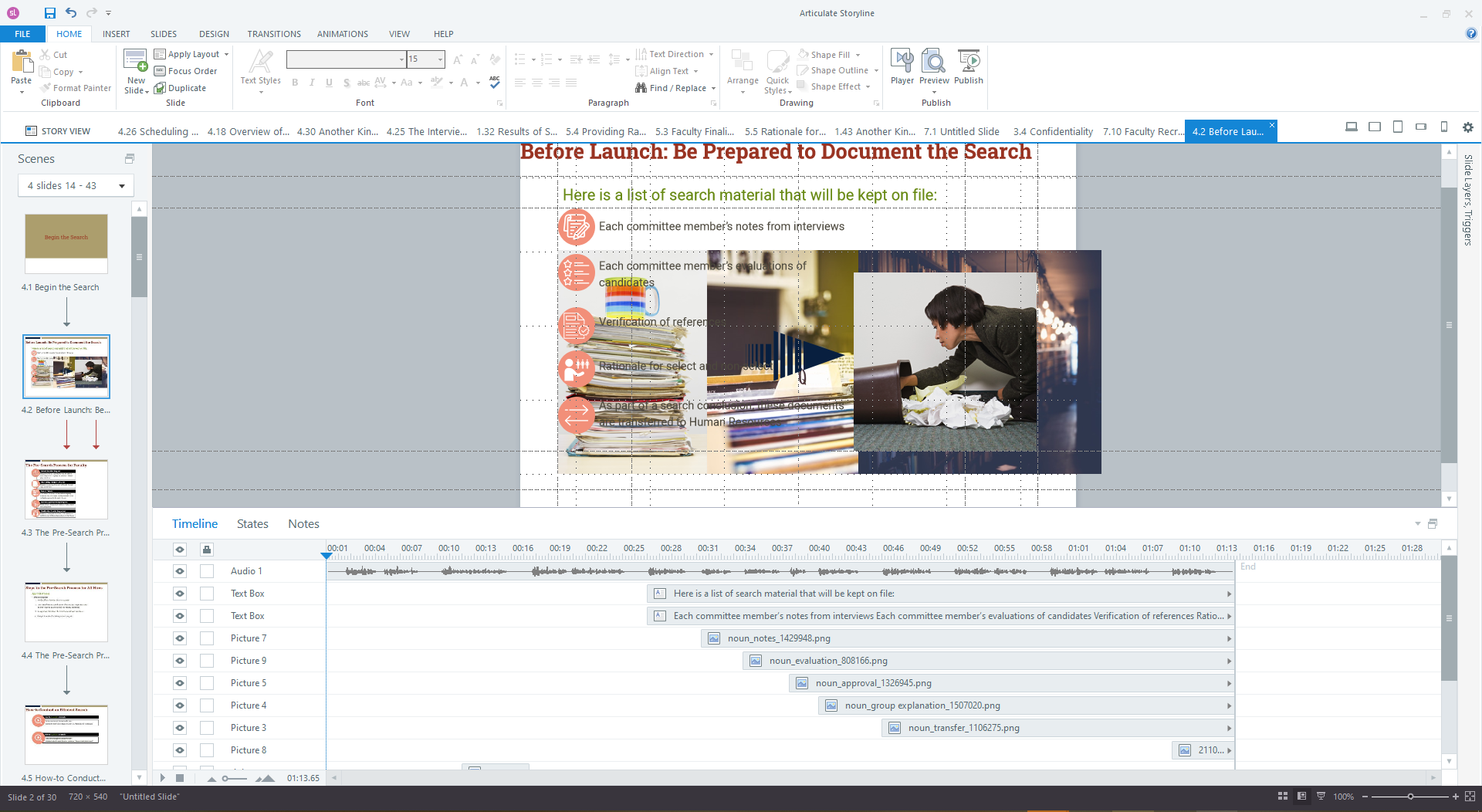Expand Shape Effect options
This screenshot has height=812, width=1482.
tap(868, 86)
